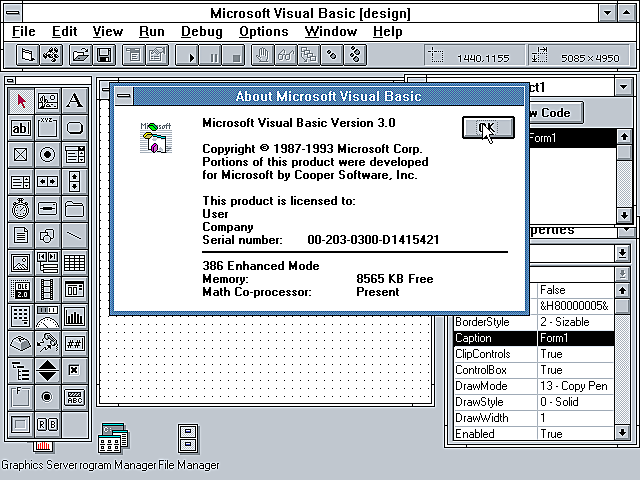
Task: Select the horizontal scroll bar control tool
Action: click(x=47, y=182)
